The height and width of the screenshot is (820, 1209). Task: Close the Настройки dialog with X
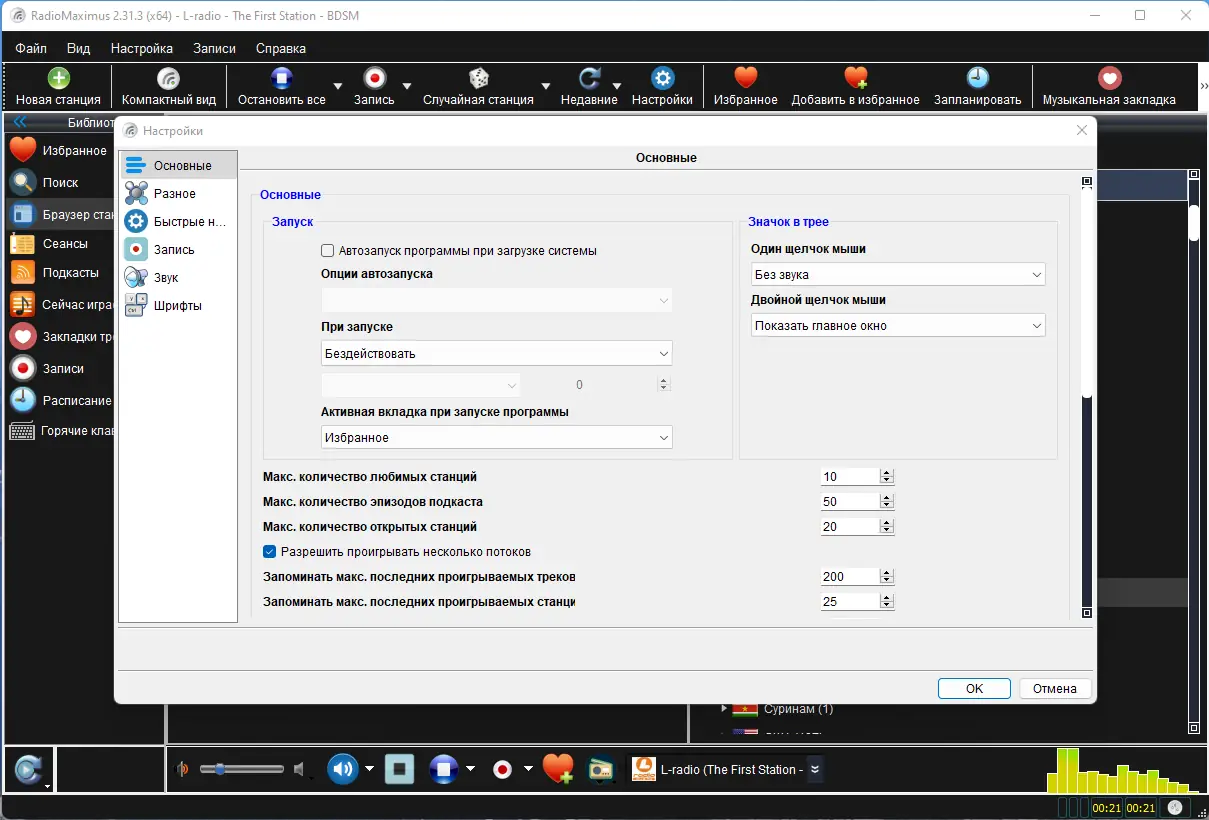click(1081, 130)
